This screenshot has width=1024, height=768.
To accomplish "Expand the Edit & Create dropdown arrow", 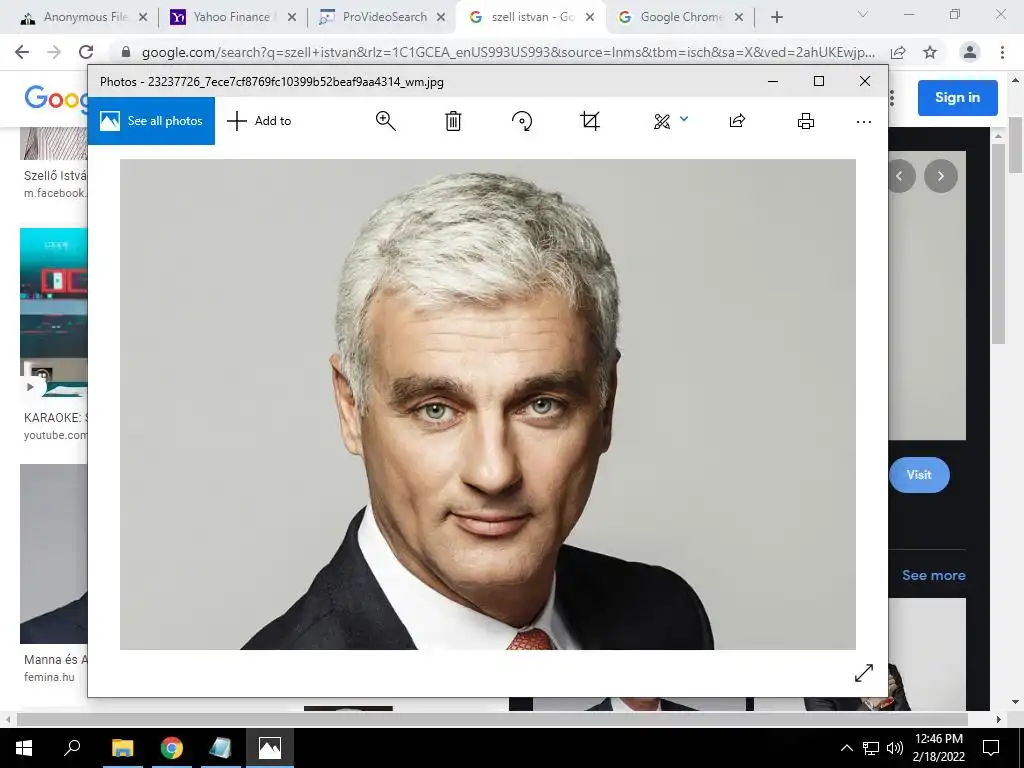I will 684,119.
